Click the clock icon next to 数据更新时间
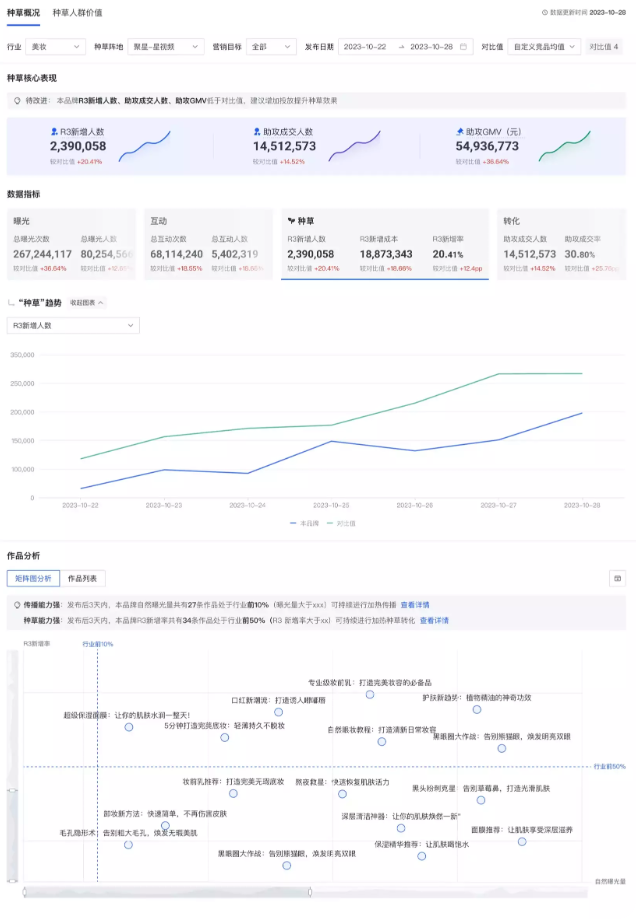This screenshot has width=636, height=919. pos(545,13)
